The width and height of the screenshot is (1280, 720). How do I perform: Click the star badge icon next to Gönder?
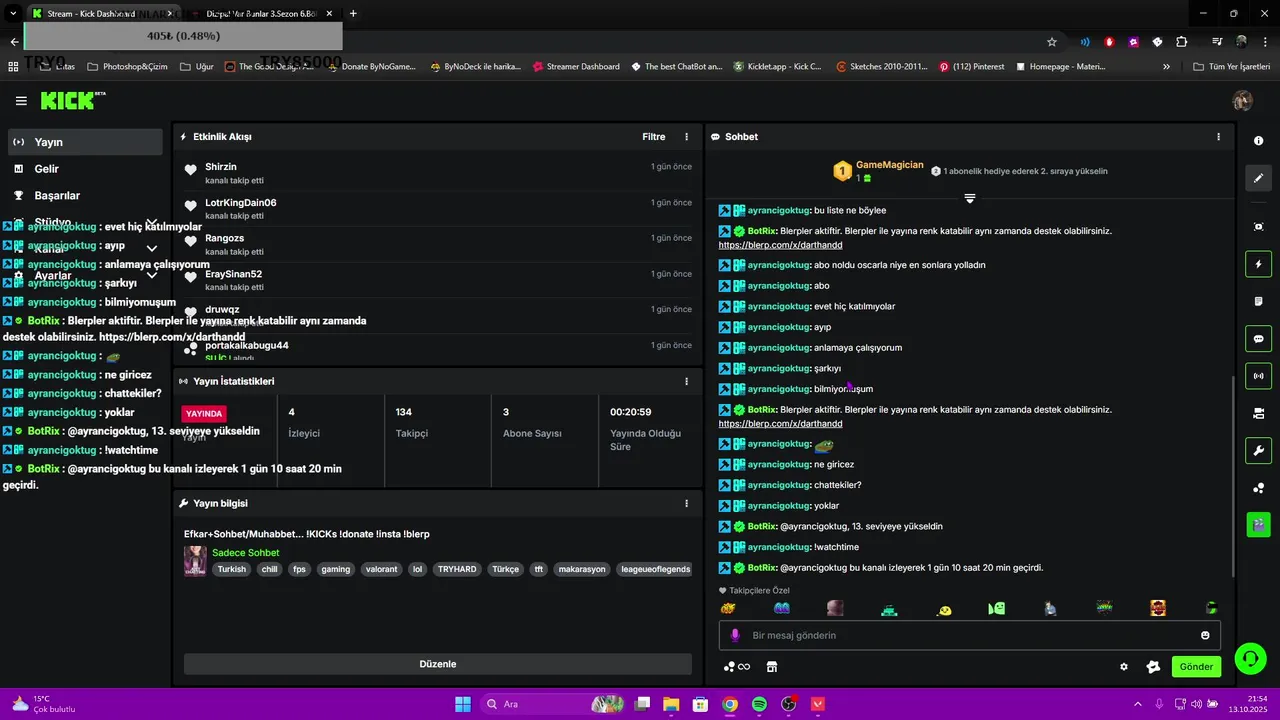[x=1153, y=667]
